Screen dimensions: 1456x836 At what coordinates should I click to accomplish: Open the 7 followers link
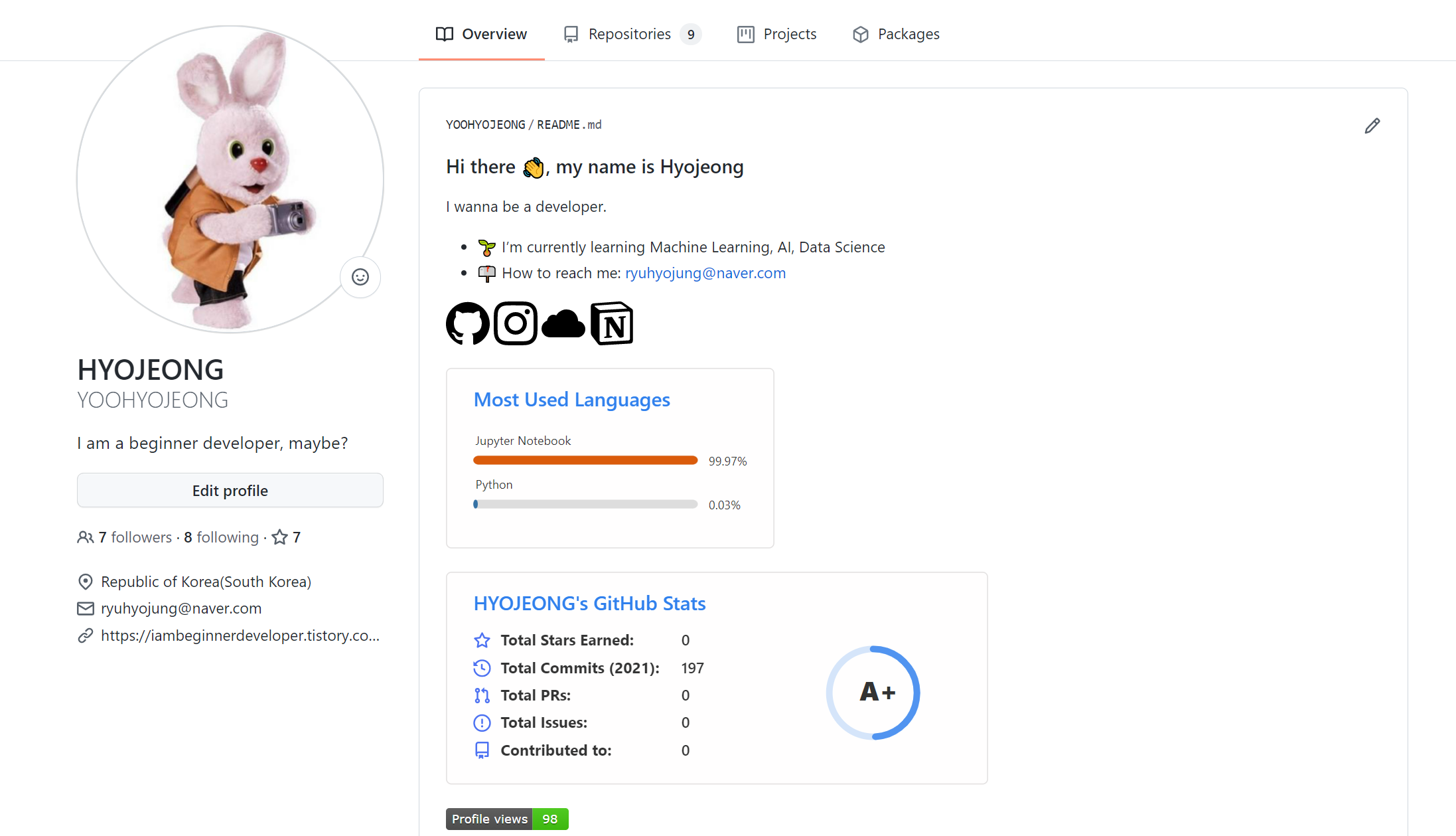[135, 537]
